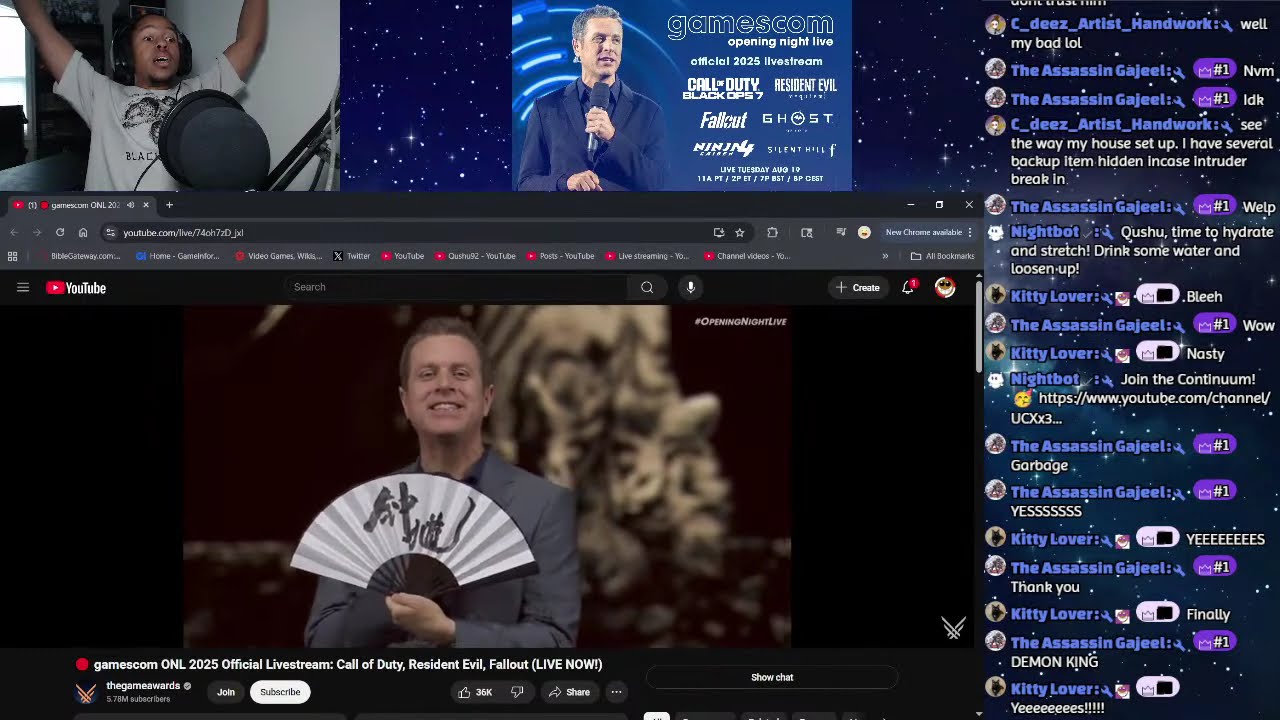Open thegameawards channel avatar
This screenshot has width=1280, height=720.
coord(87,692)
